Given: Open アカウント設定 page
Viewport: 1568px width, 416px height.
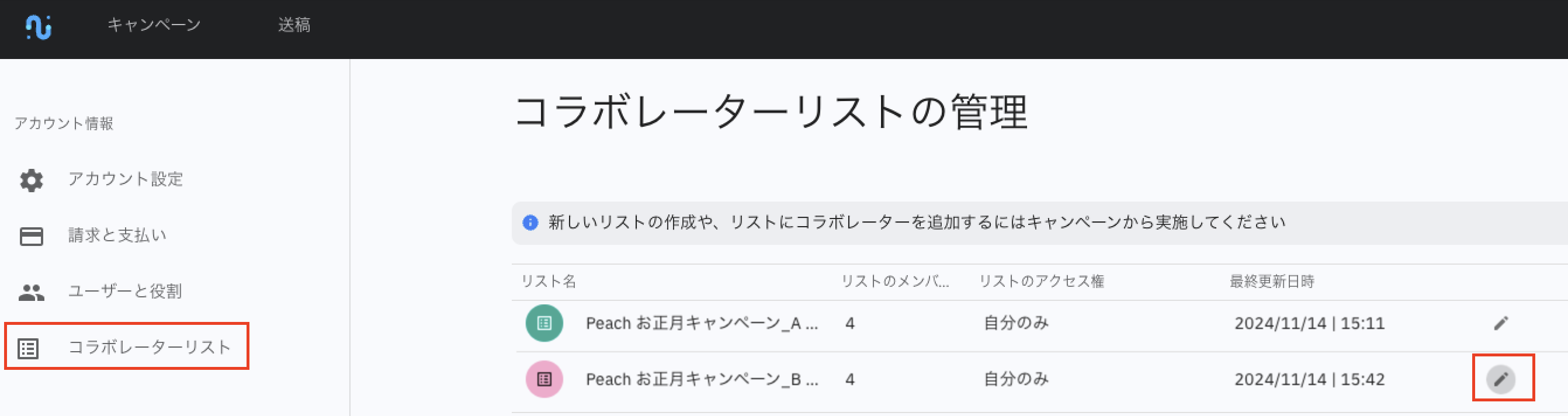Looking at the screenshot, I should 126,179.
